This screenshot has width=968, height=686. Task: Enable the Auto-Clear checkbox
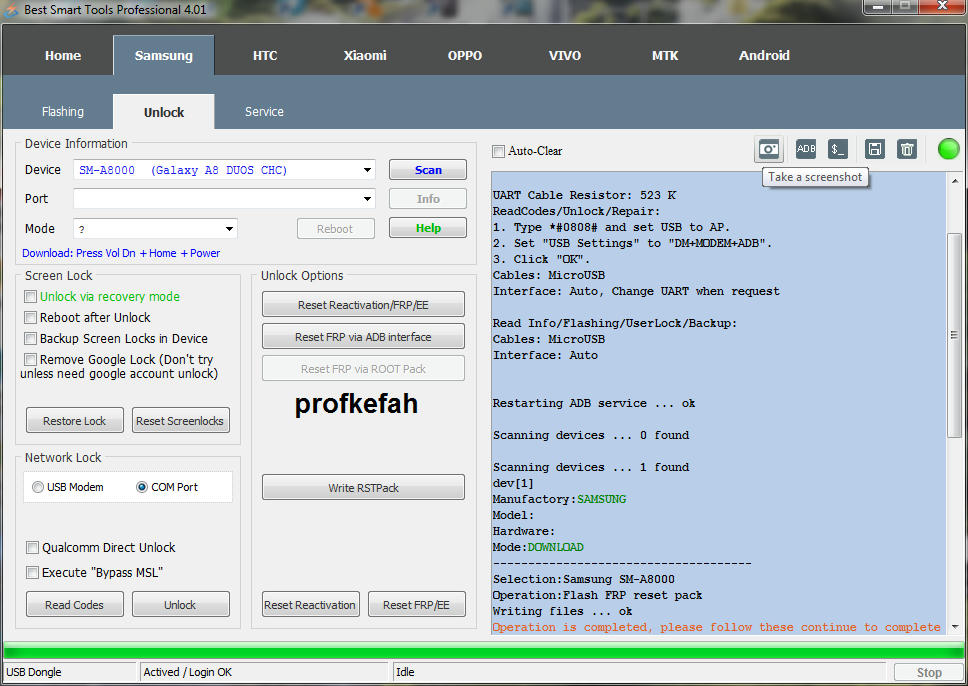coord(498,151)
